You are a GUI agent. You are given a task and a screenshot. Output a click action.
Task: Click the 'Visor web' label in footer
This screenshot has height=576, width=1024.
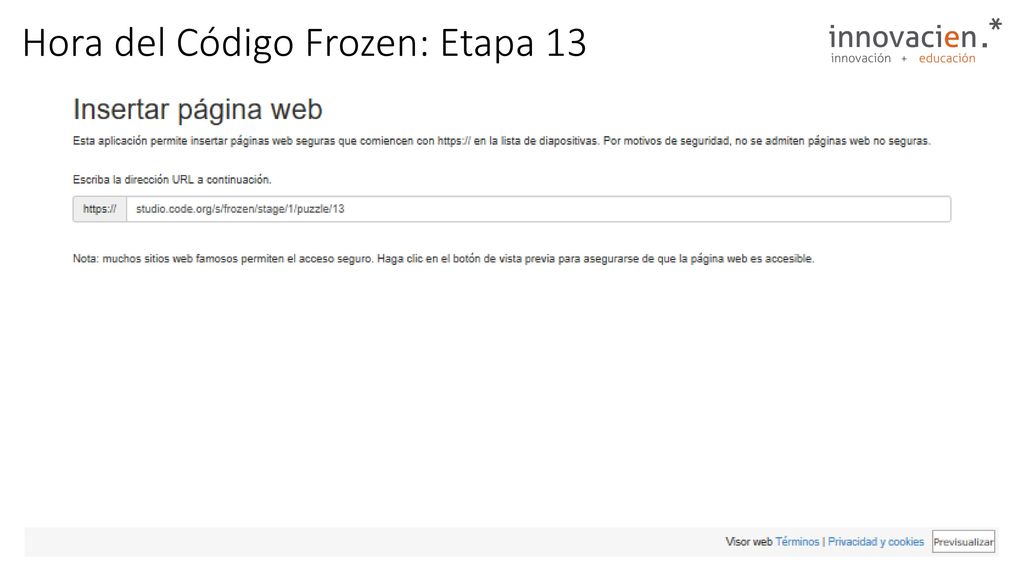pos(748,541)
